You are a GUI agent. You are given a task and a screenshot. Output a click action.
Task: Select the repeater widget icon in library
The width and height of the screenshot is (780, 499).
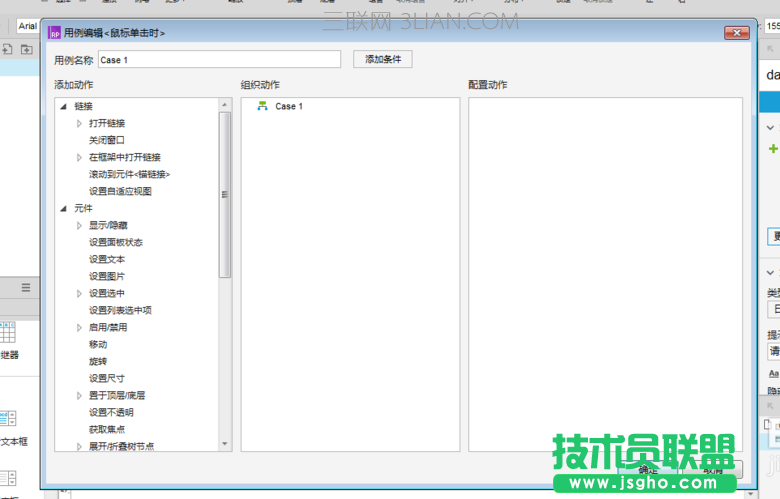[x=7, y=332]
